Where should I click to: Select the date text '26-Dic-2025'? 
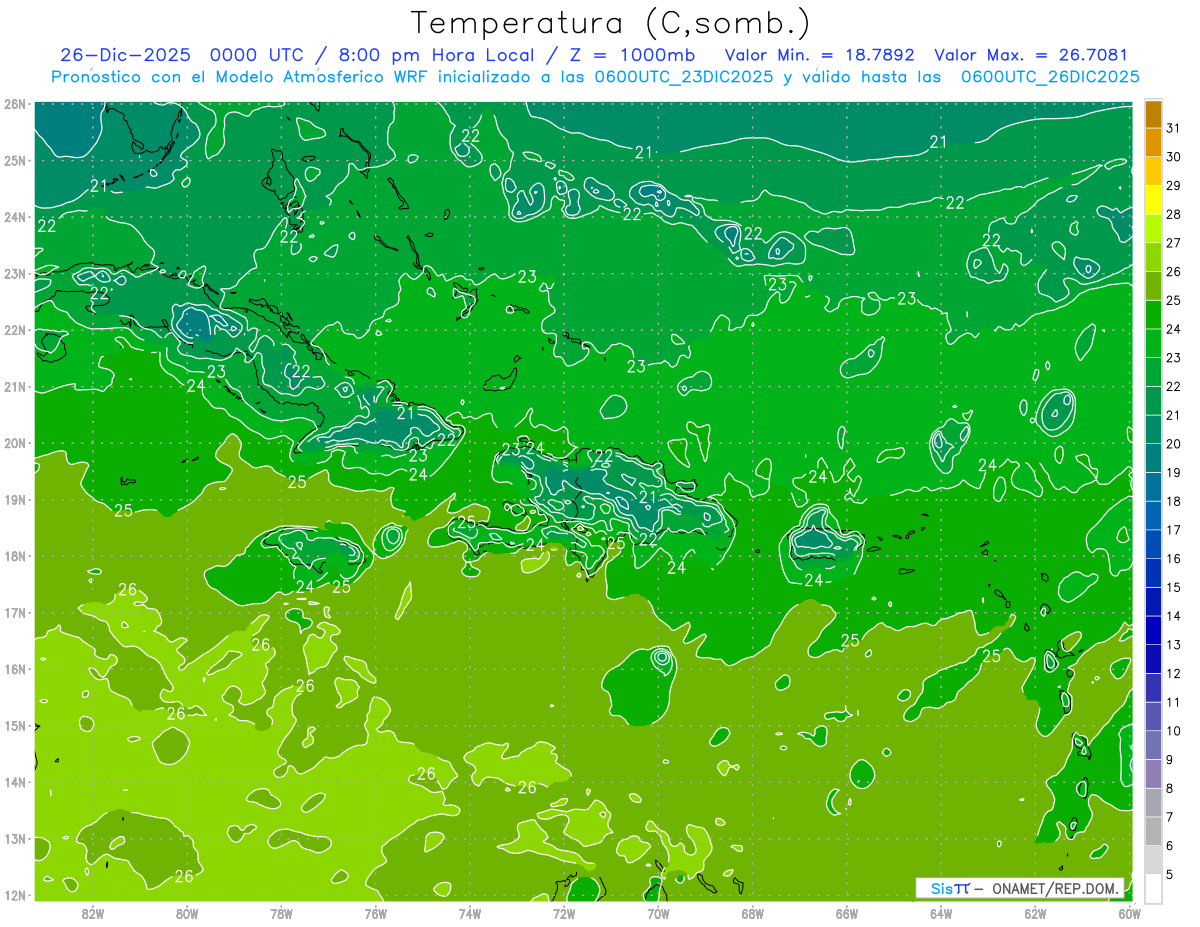tap(124, 55)
